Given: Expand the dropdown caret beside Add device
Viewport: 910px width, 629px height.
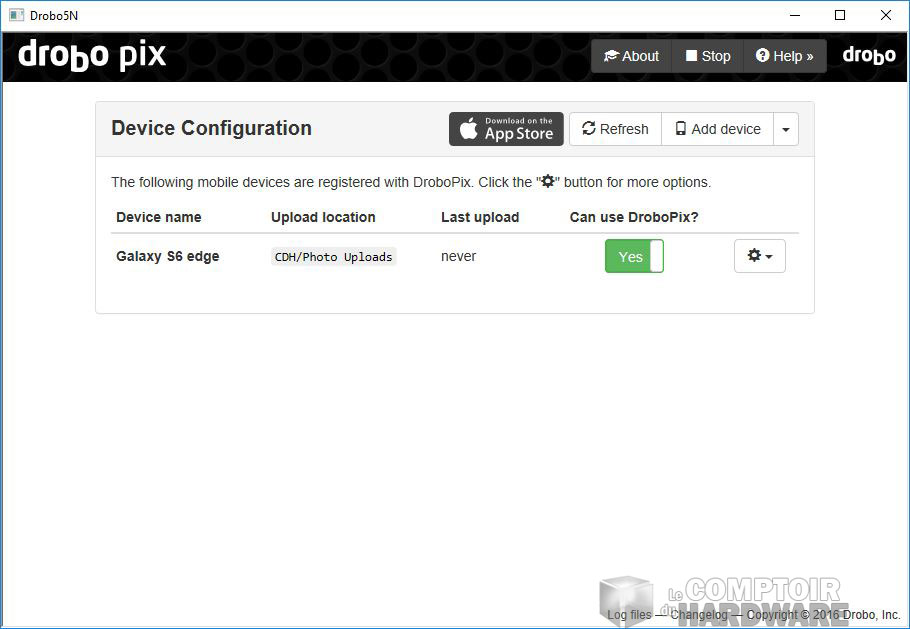Looking at the screenshot, I should (x=786, y=130).
